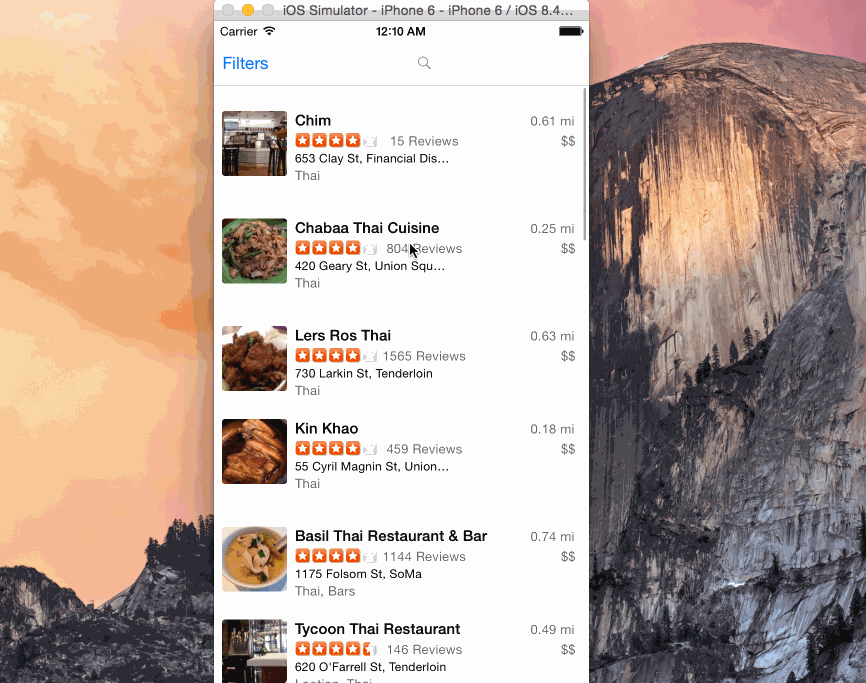The image size is (866, 683).
Task: Open the Filters screen
Action: pos(245,63)
